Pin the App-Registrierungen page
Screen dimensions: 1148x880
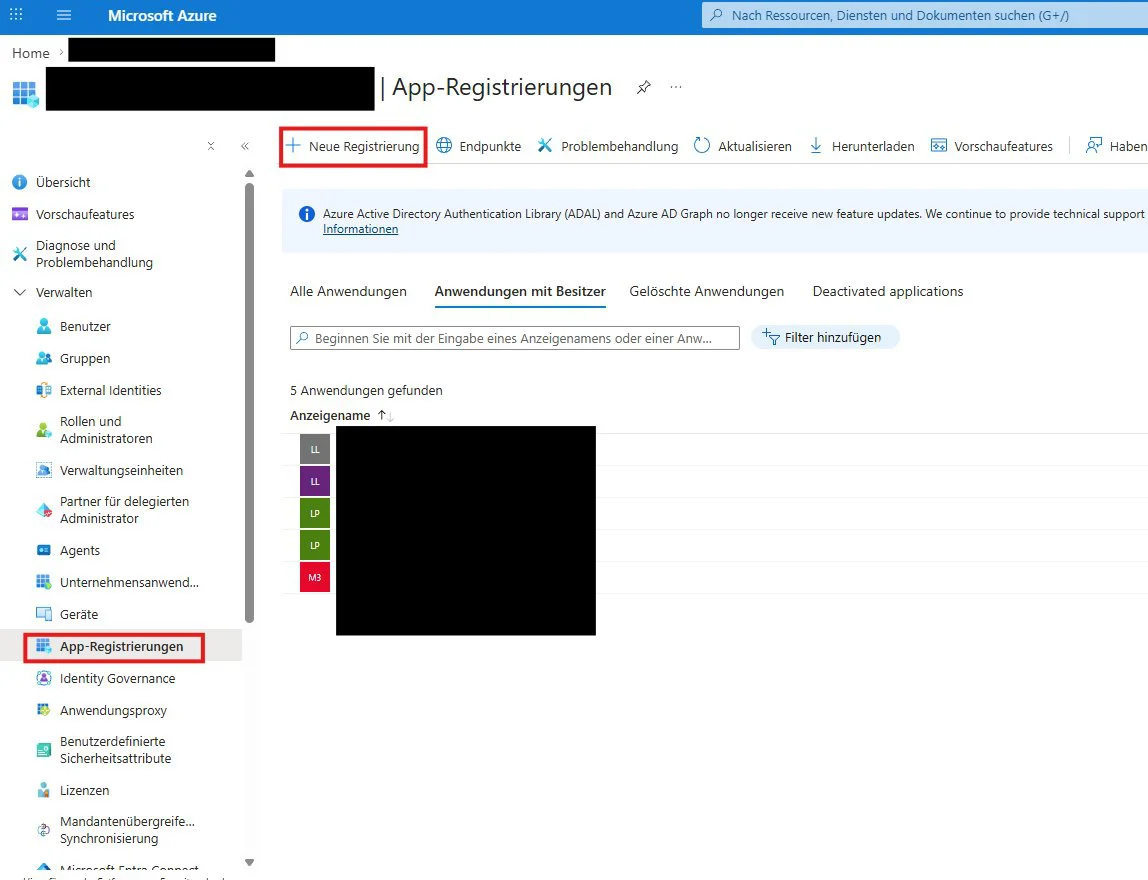644,87
